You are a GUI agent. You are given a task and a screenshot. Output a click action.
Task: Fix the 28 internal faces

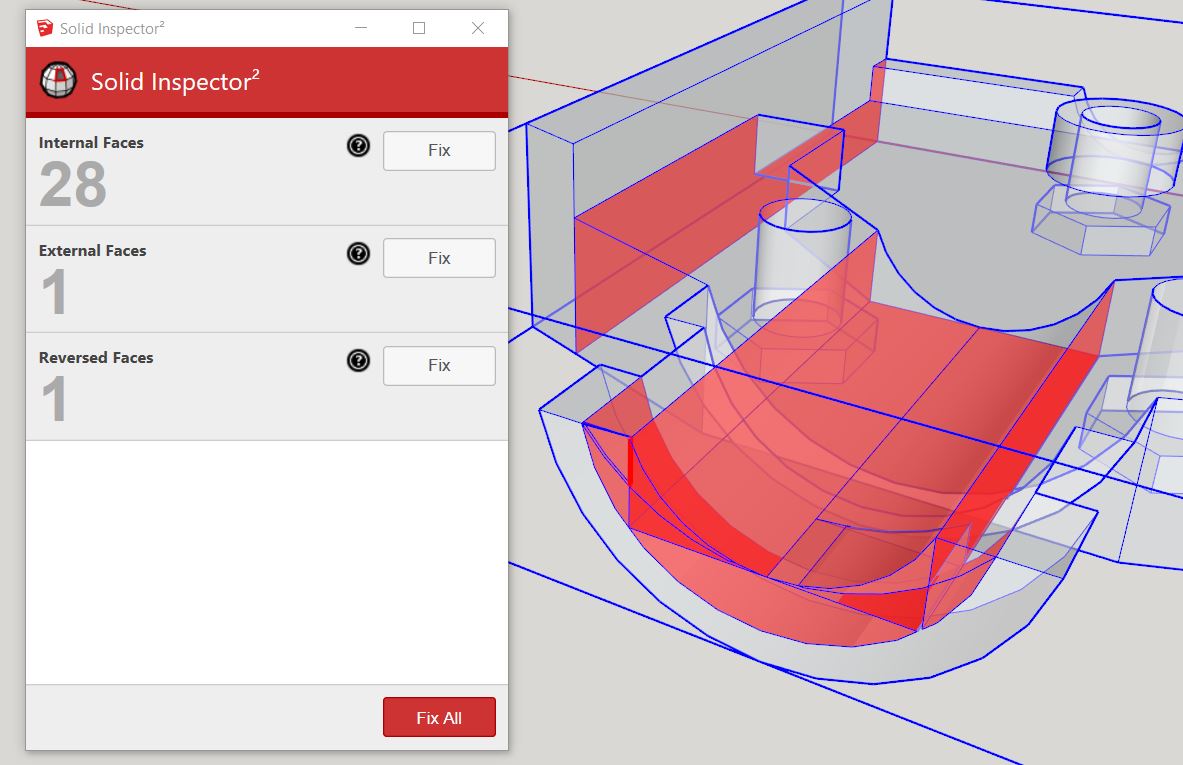[439, 151]
